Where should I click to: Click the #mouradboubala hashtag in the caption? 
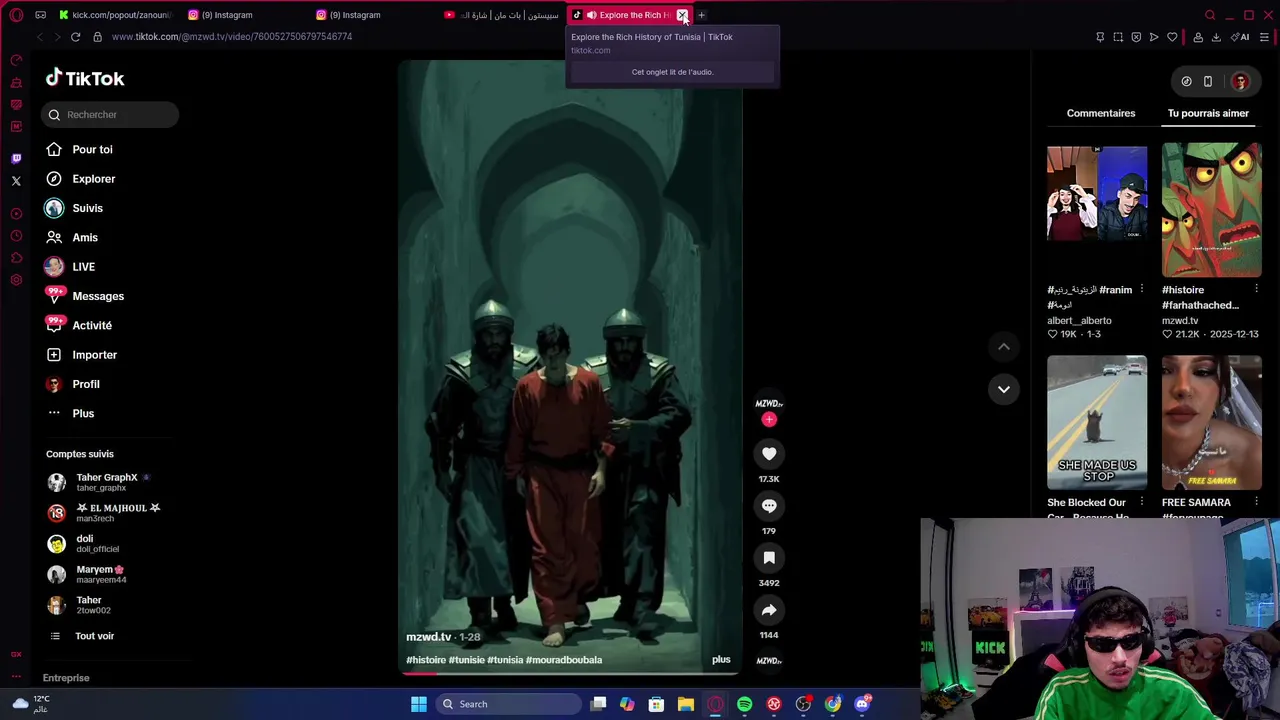point(564,660)
